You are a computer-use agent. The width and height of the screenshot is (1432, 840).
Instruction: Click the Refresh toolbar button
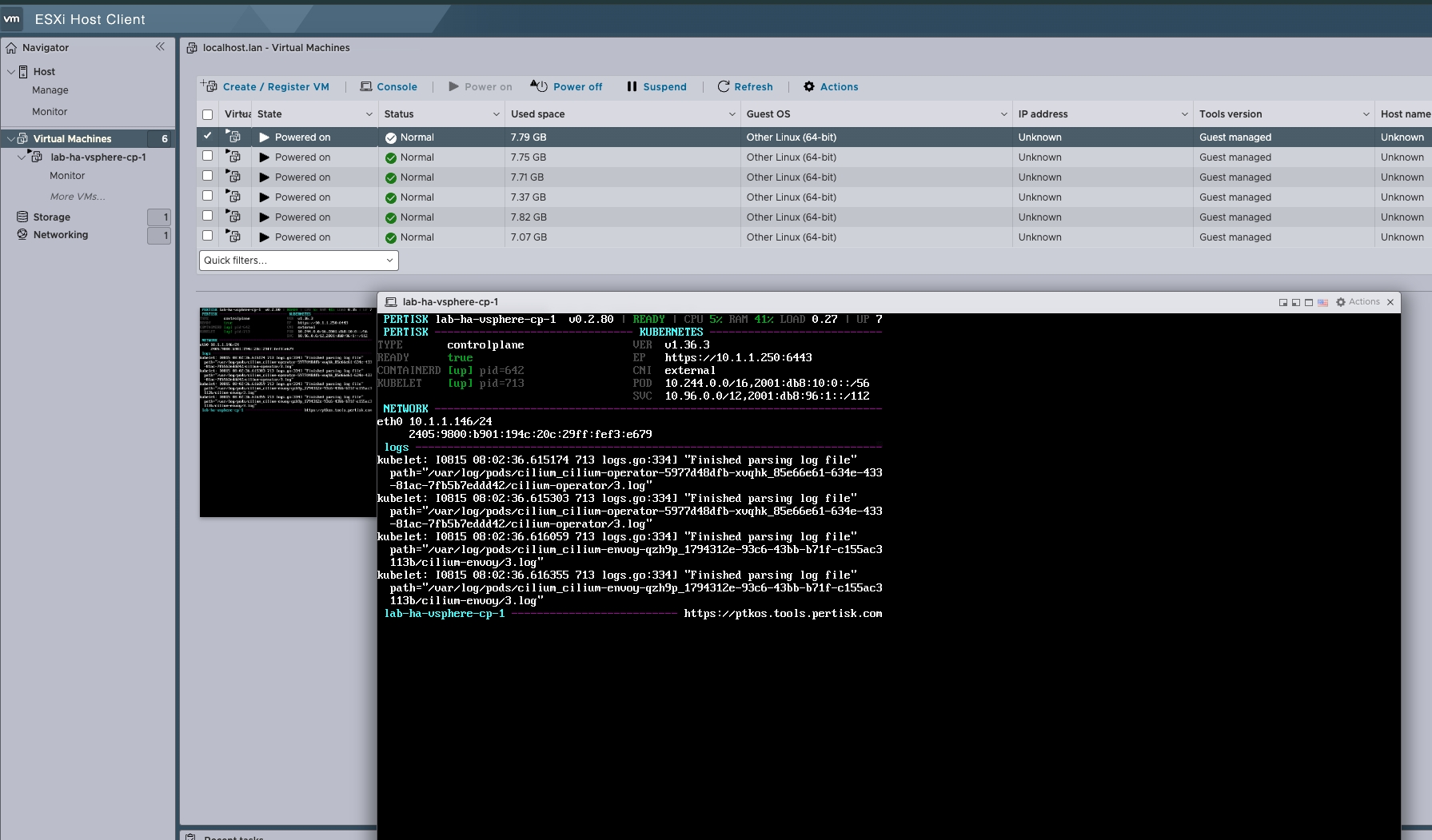pyautogui.click(x=745, y=86)
